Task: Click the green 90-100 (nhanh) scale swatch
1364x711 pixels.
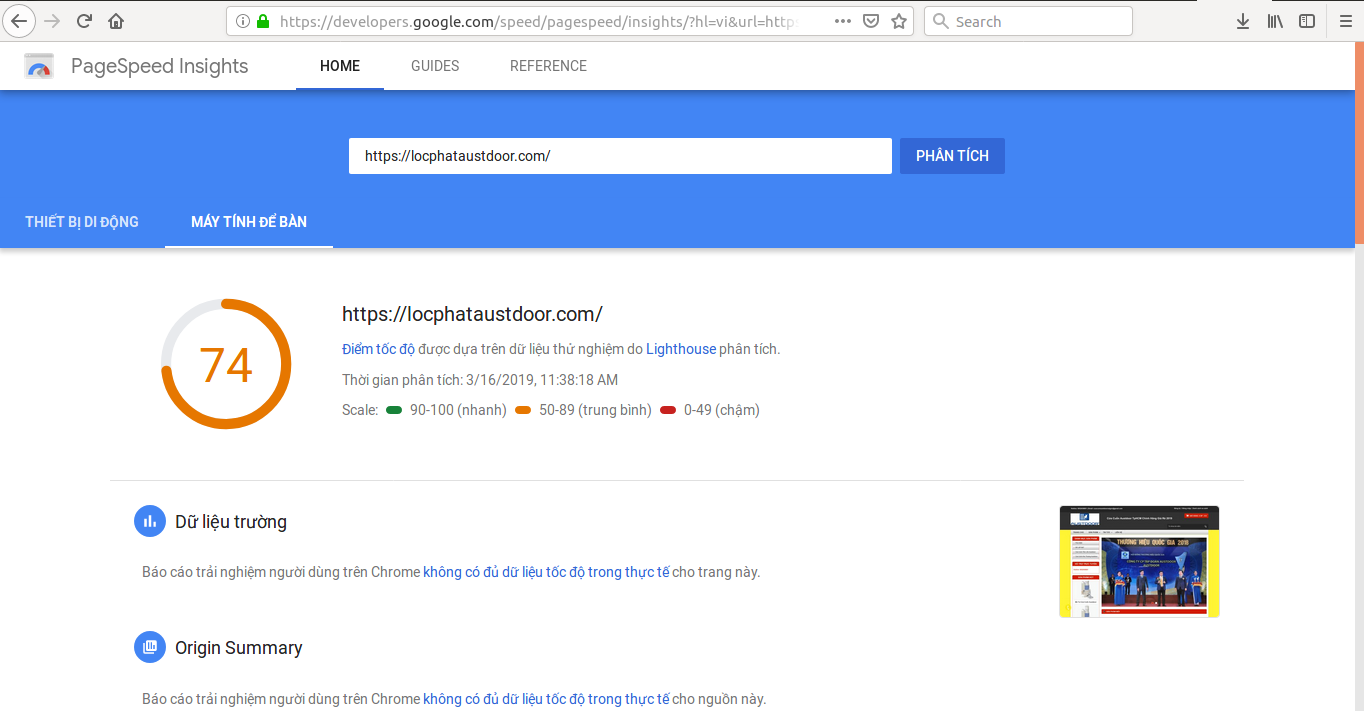Action: (394, 410)
